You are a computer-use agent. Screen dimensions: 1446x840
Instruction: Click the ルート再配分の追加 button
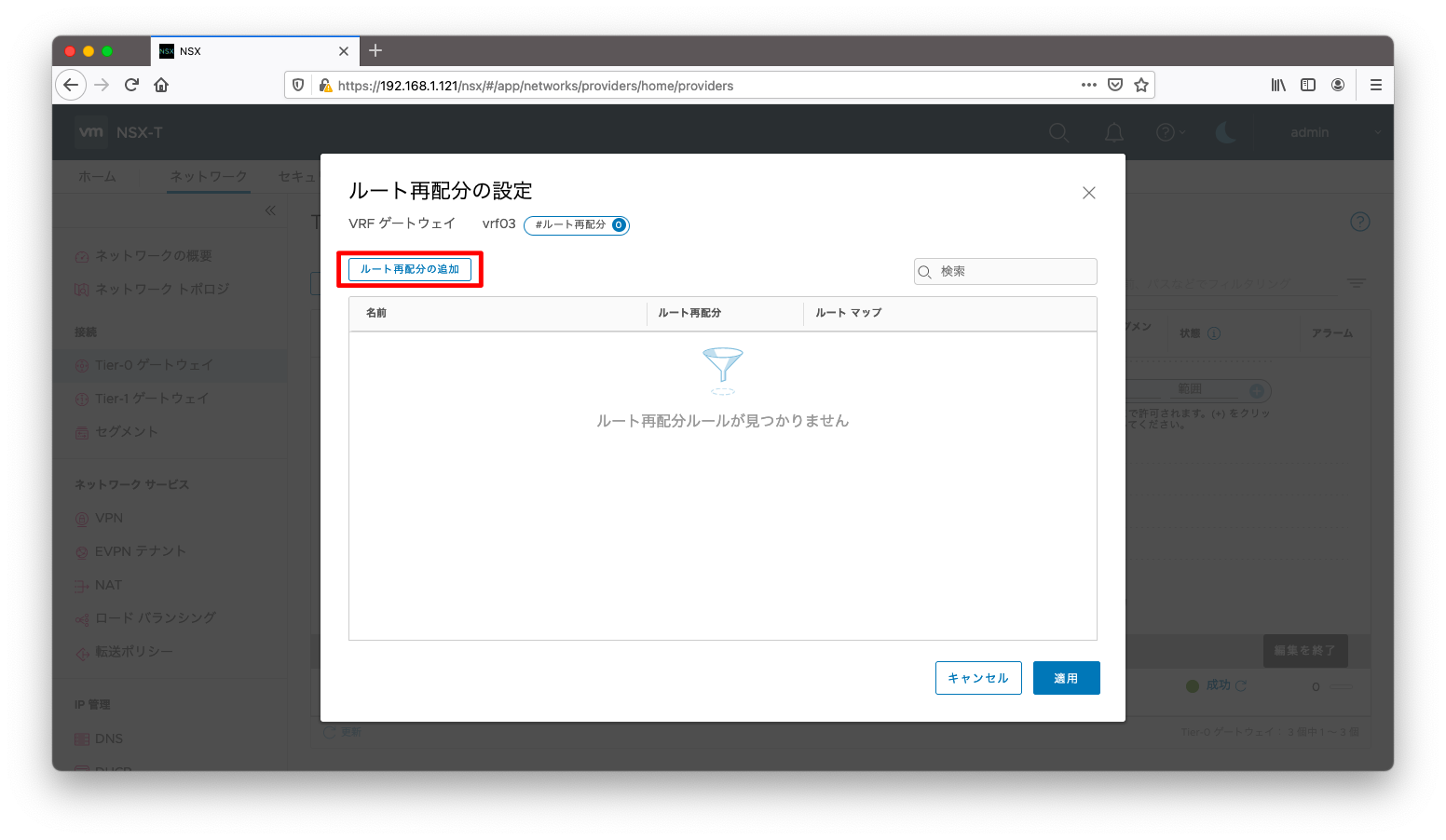click(x=410, y=269)
